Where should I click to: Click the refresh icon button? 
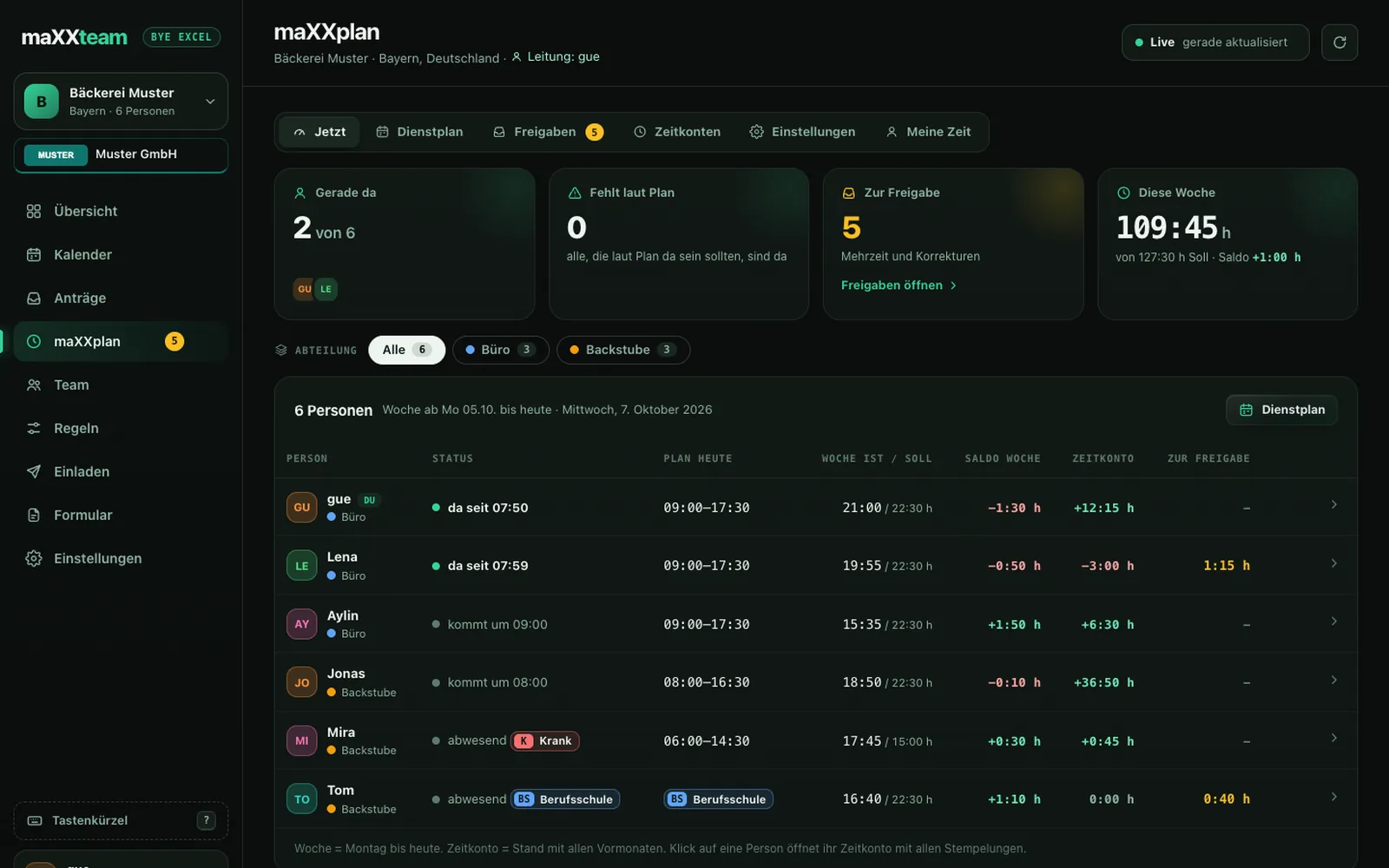coord(1340,43)
